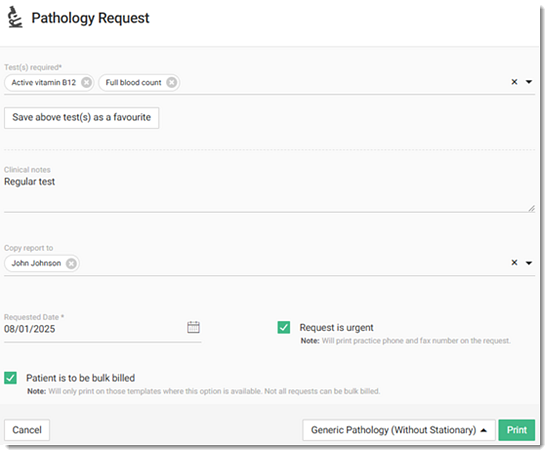Image resolution: width=550 pixels, height=455 pixels.
Task: Remove the Active vitamin B12 test chip
Action: click(86, 82)
